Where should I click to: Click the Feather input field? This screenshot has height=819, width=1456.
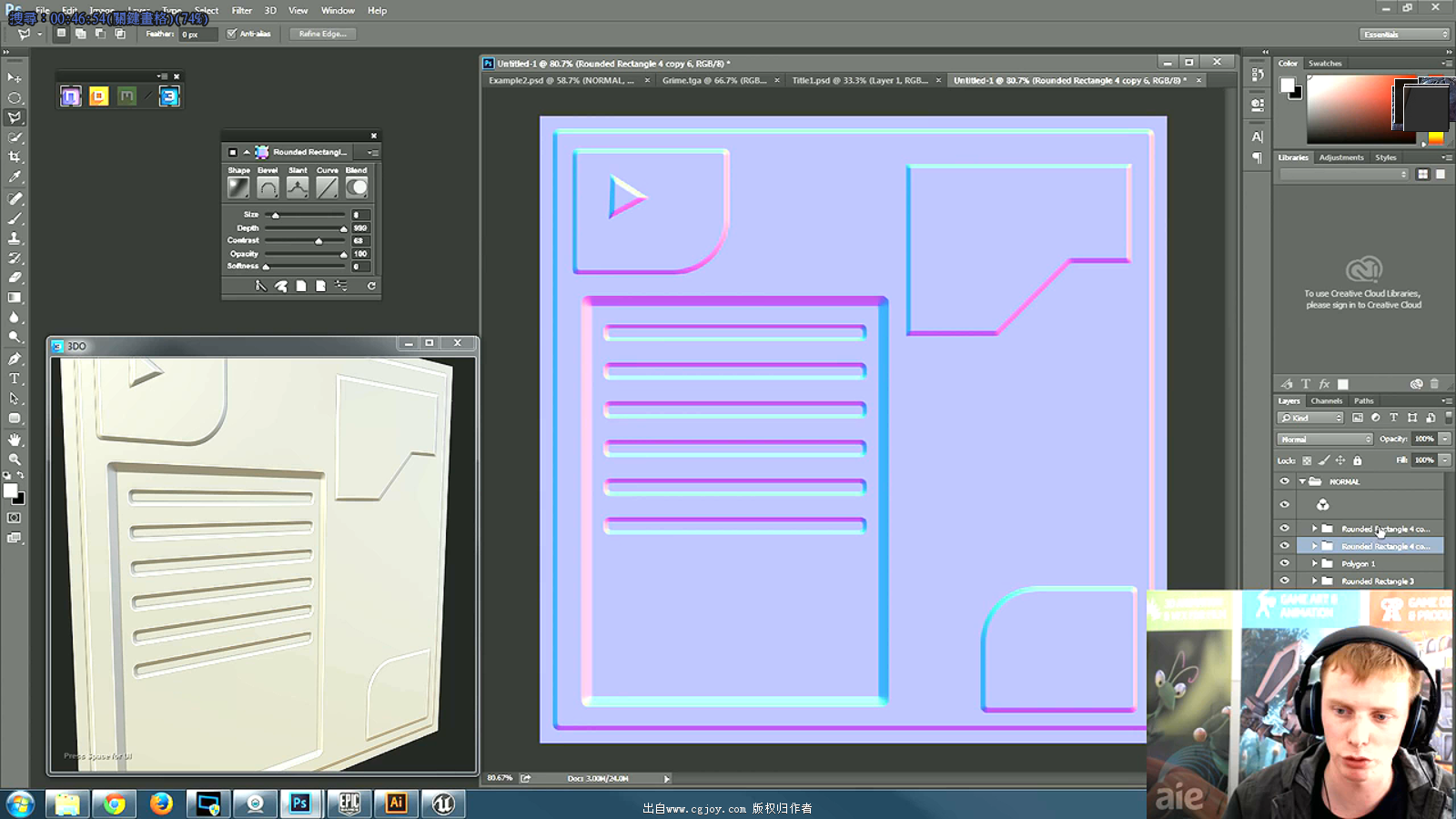point(198,35)
